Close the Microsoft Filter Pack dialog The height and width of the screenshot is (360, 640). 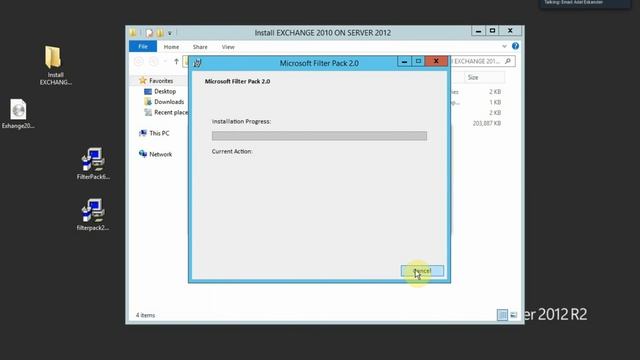tap(436, 62)
